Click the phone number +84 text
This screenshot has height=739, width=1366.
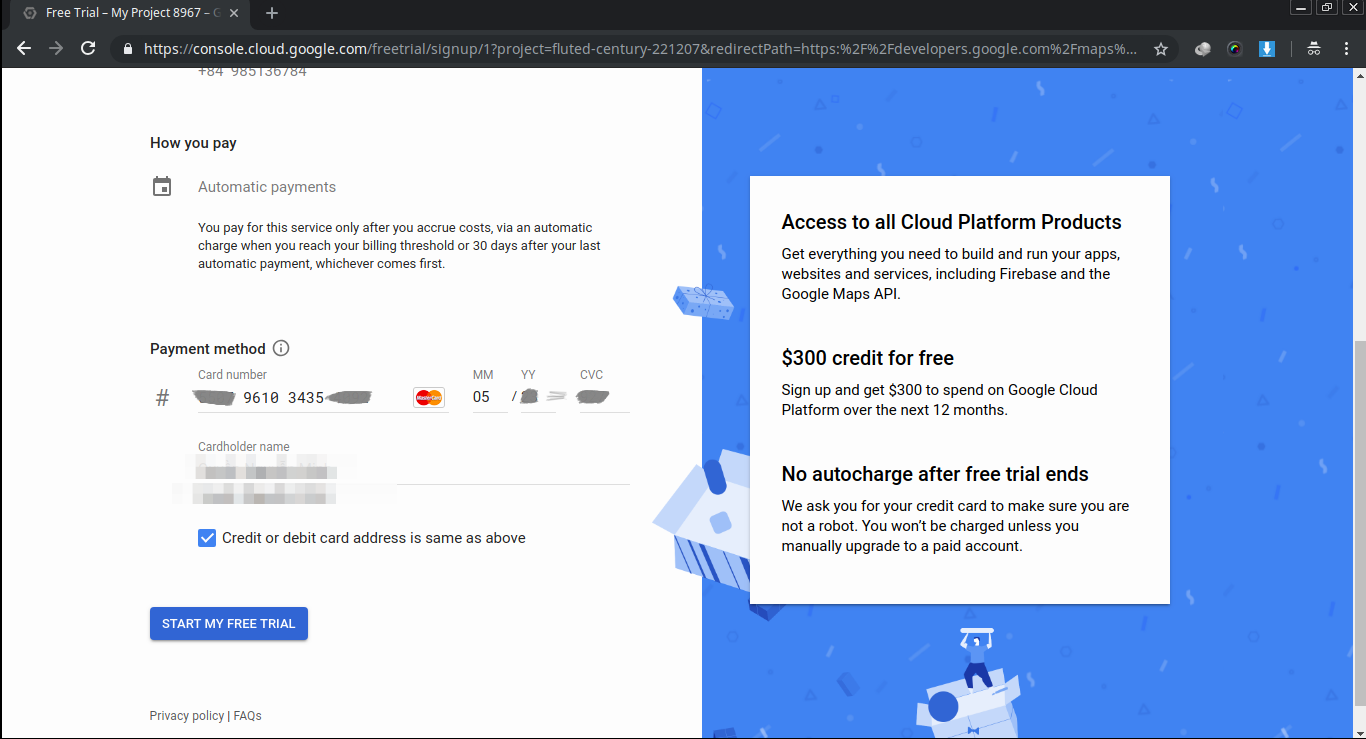pyautogui.click(x=252, y=72)
